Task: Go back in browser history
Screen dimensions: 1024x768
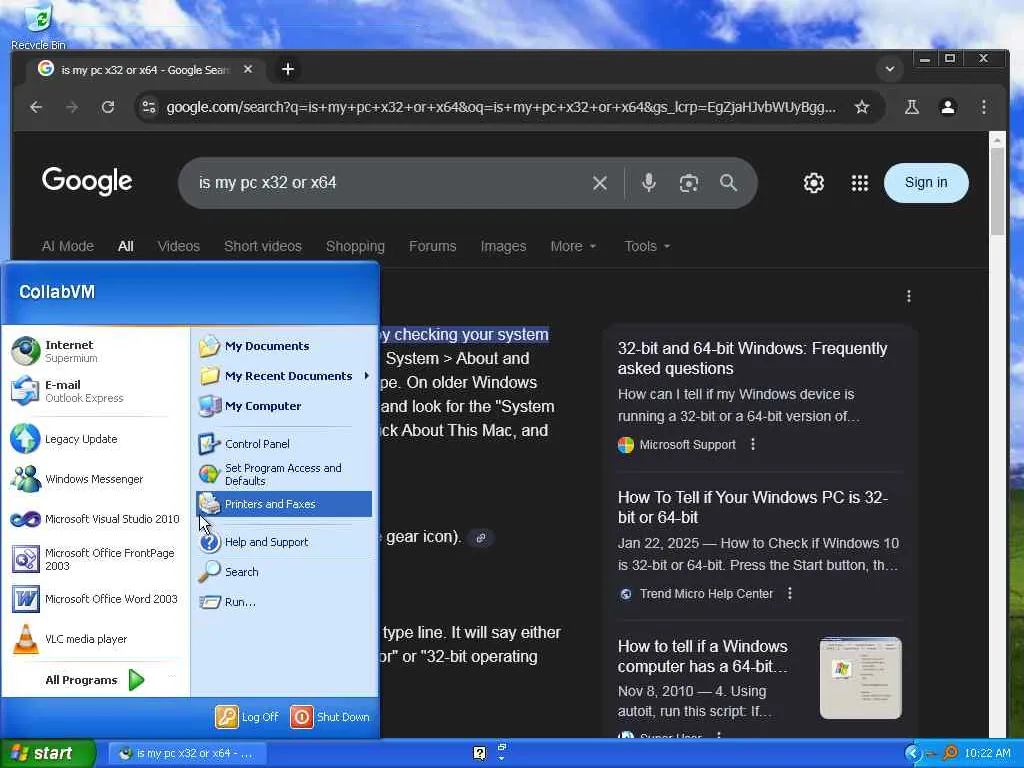Action: 37,107
